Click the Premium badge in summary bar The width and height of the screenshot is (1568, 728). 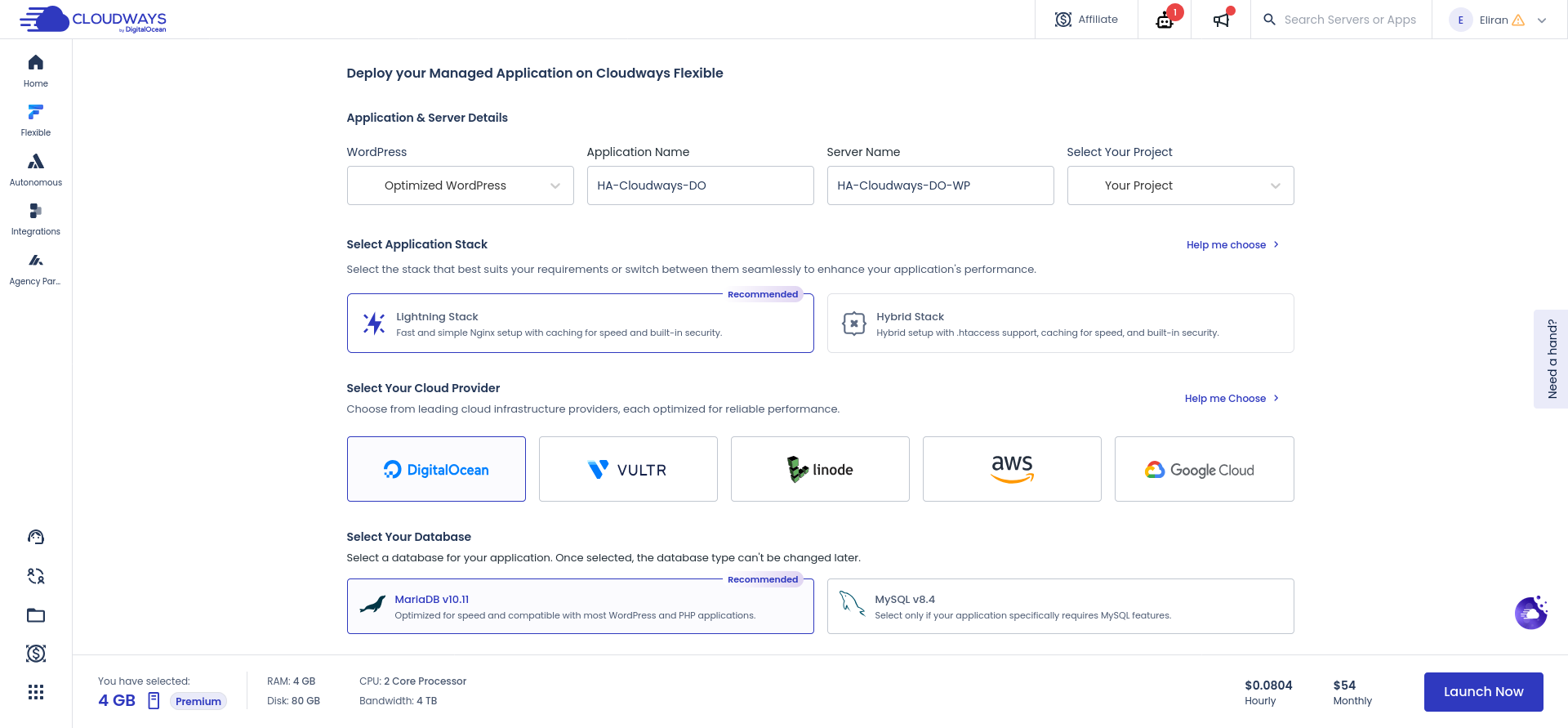198,701
